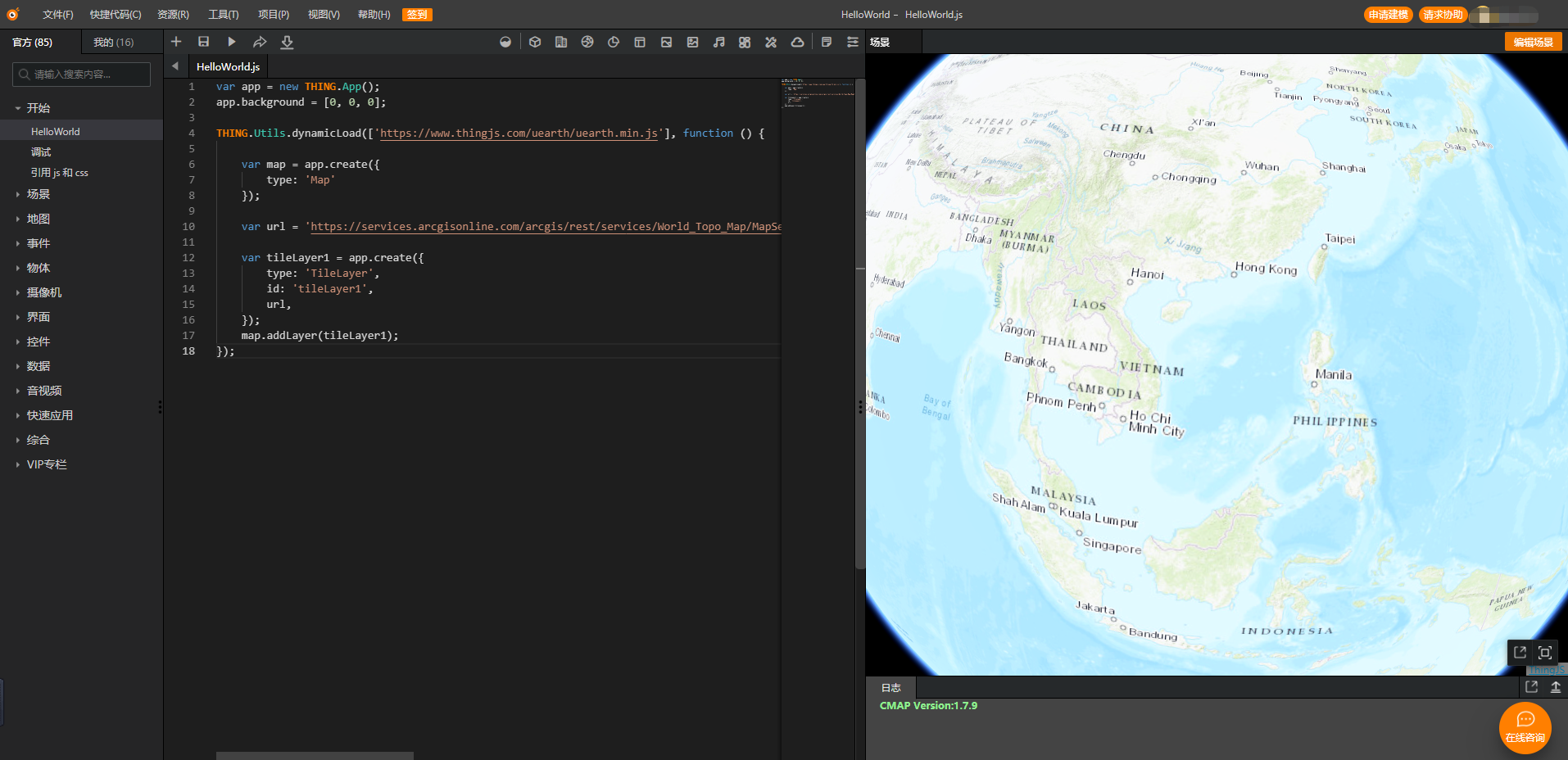Select the 日志 log tab
The image size is (1568, 760).
coord(890,687)
